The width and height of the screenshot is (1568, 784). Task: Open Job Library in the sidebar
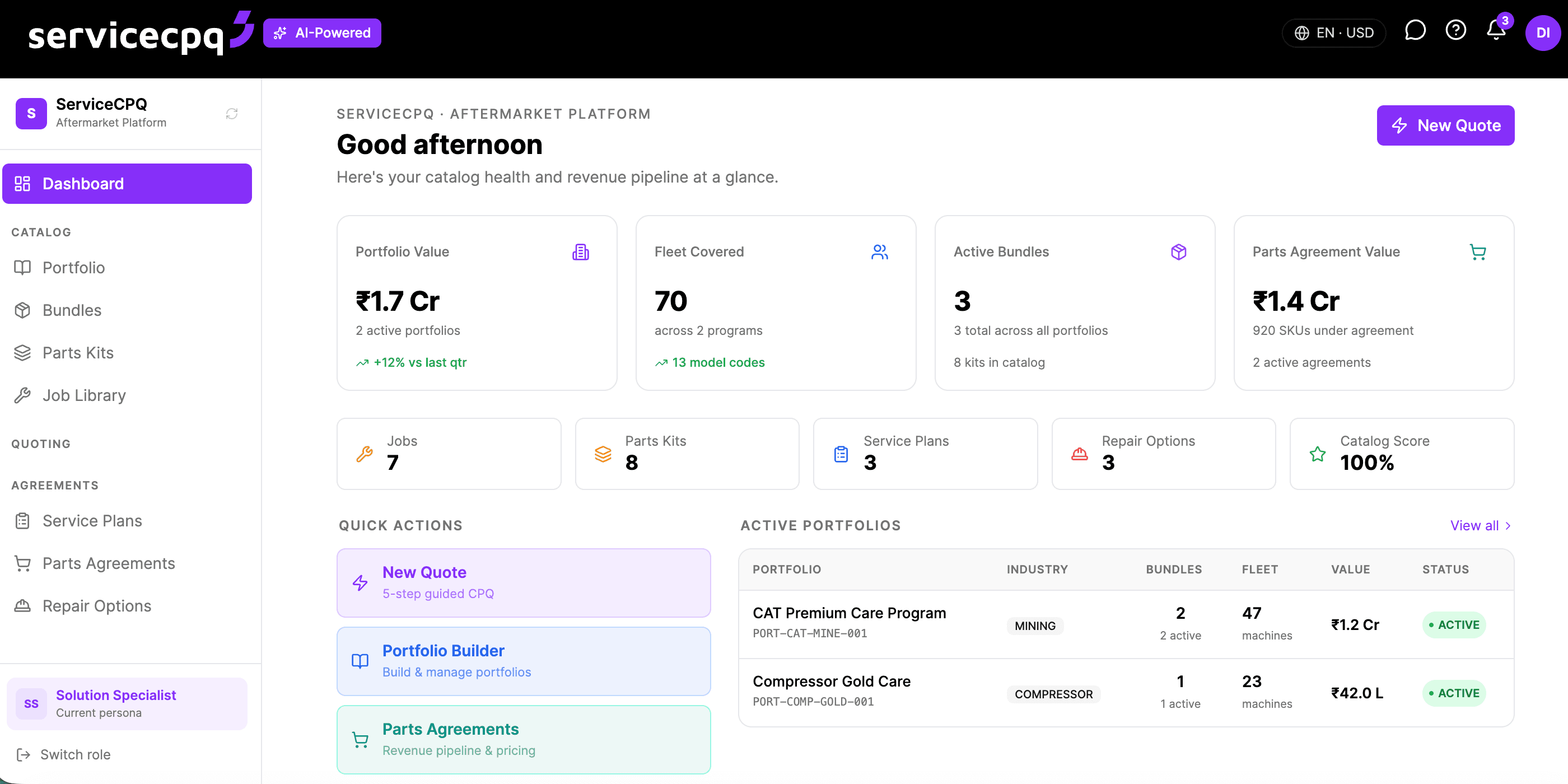127,396
